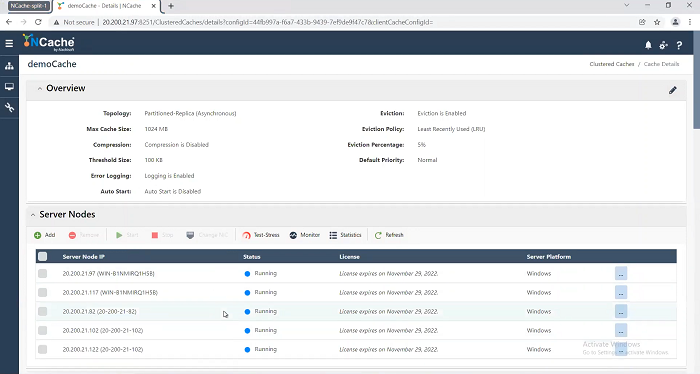Open Monitor from Server Nodes toolbar
The height and width of the screenshot is (374, 700).
(304, 235)
